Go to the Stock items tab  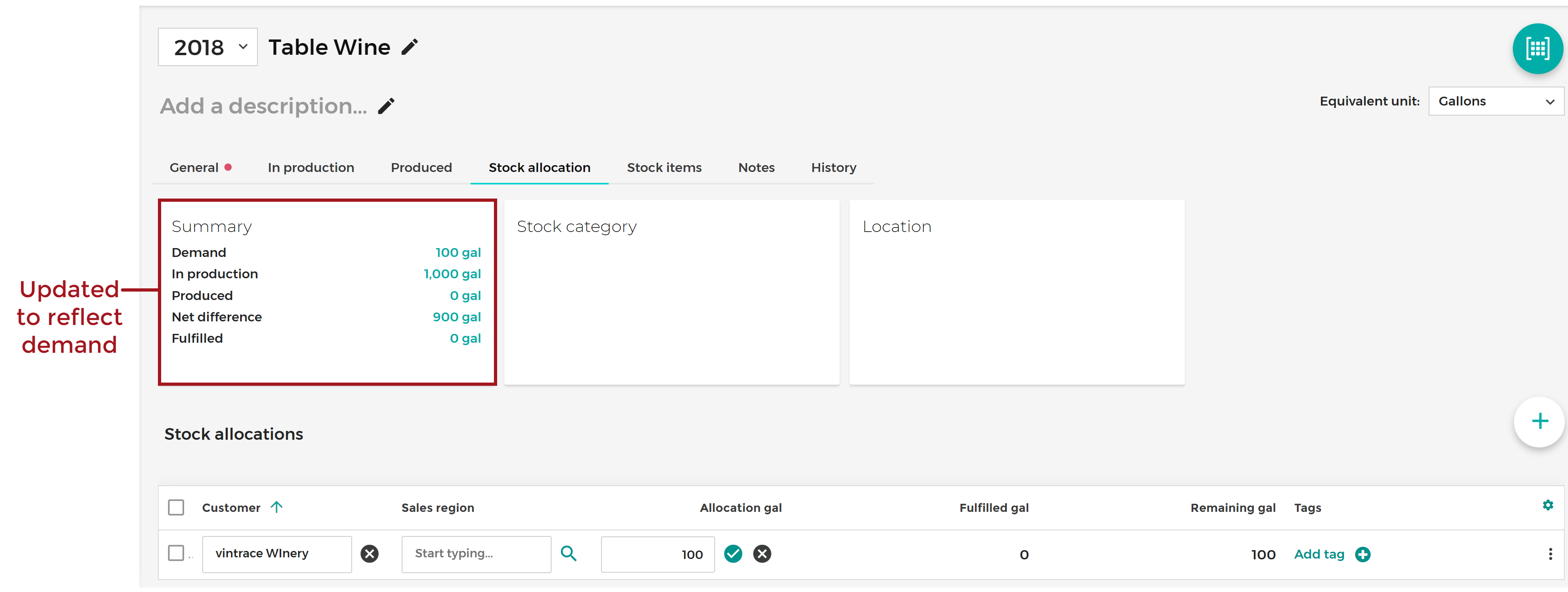(664, 167)
